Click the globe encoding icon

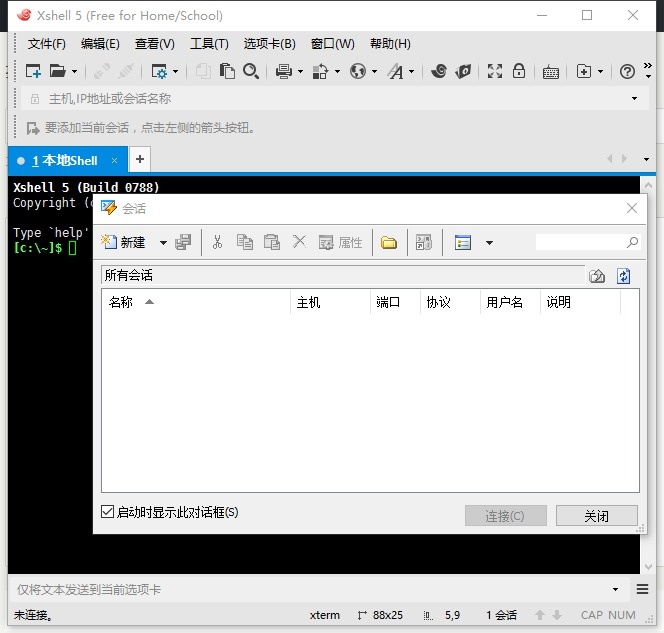[x=358, y=71]
